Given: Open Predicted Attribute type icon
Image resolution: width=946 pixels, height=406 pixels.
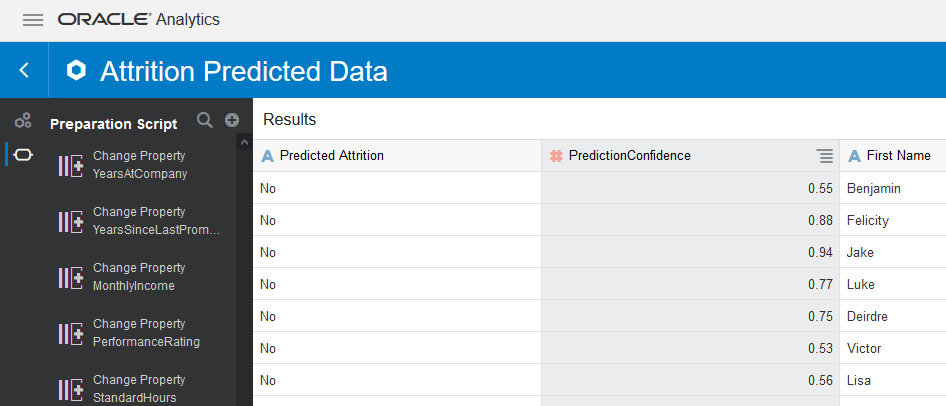Looking at the screenshot, I should click(267, 156).
